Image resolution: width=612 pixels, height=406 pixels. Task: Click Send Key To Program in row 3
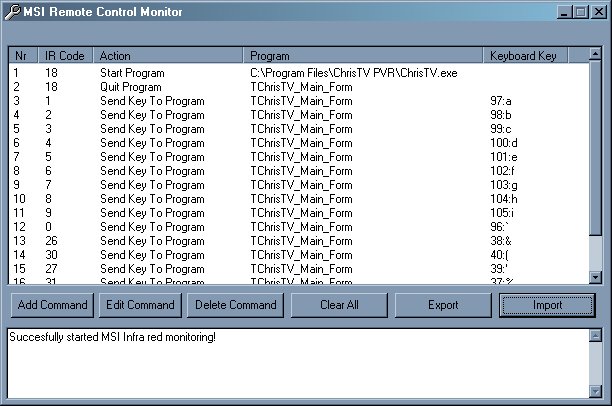152,101
